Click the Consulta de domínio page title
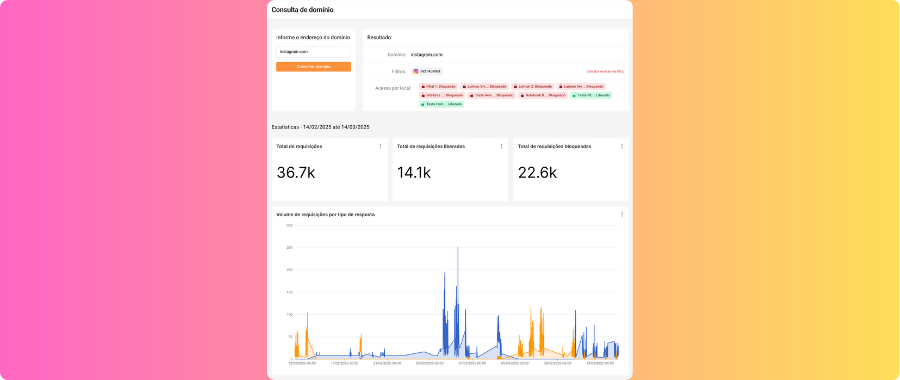Image resolution: width=900 pixels, height=380 pixels. tap(302, 10)
